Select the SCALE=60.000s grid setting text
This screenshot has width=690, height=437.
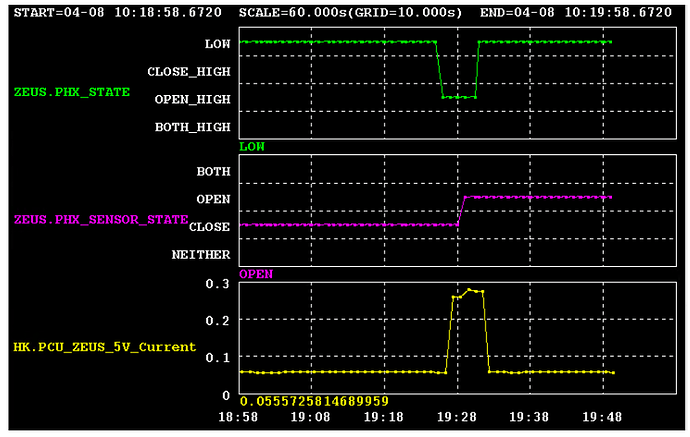point(355,13)
